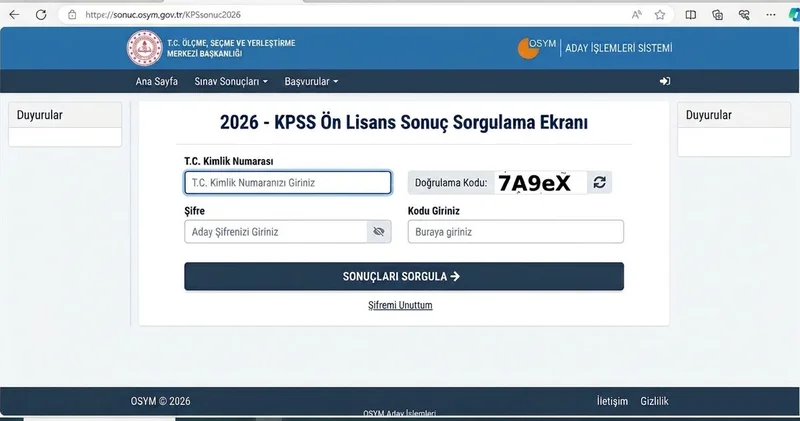The width and height of the screenshot is (800, 421).
Task: Click the KPSS Ön Lisans Sonuç Sorgulama heading
Action: 404,122
